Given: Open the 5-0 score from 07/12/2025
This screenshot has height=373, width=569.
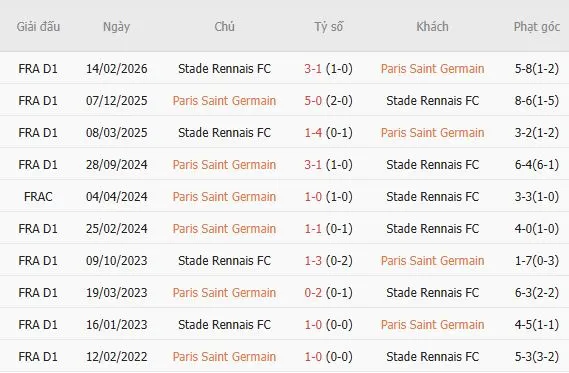Looking at the screenshot, I should tap(313, 101).
